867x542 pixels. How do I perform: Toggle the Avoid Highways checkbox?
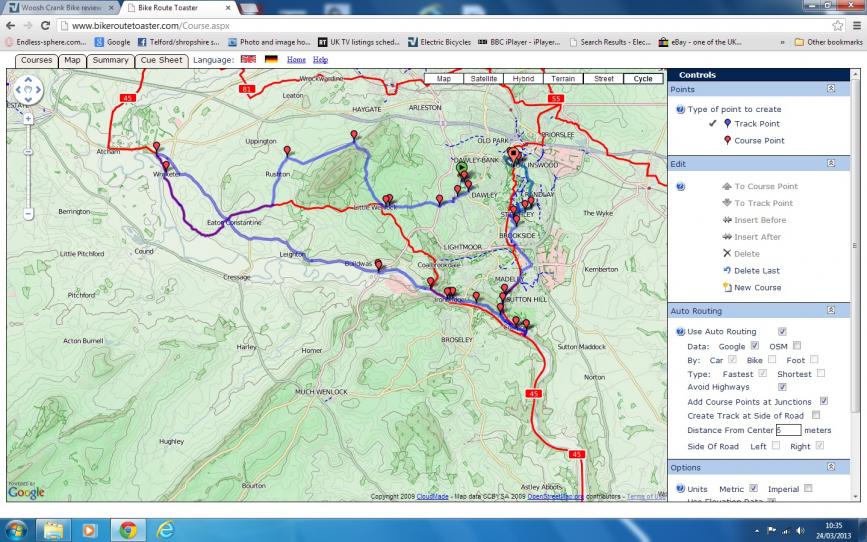pos(782,387)
